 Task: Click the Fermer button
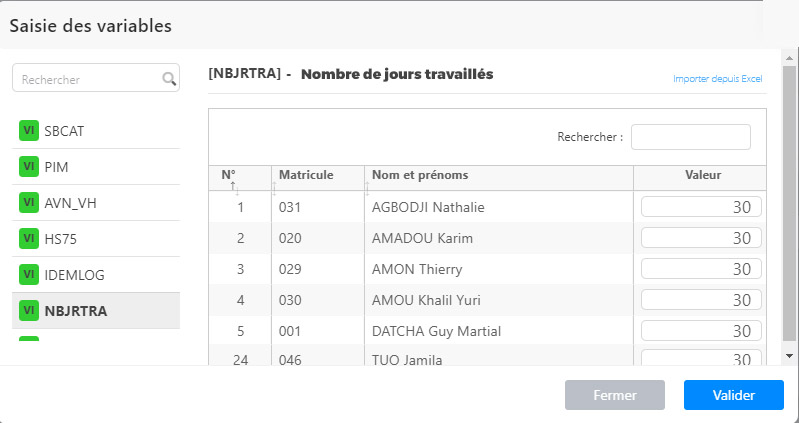point(615,395)
